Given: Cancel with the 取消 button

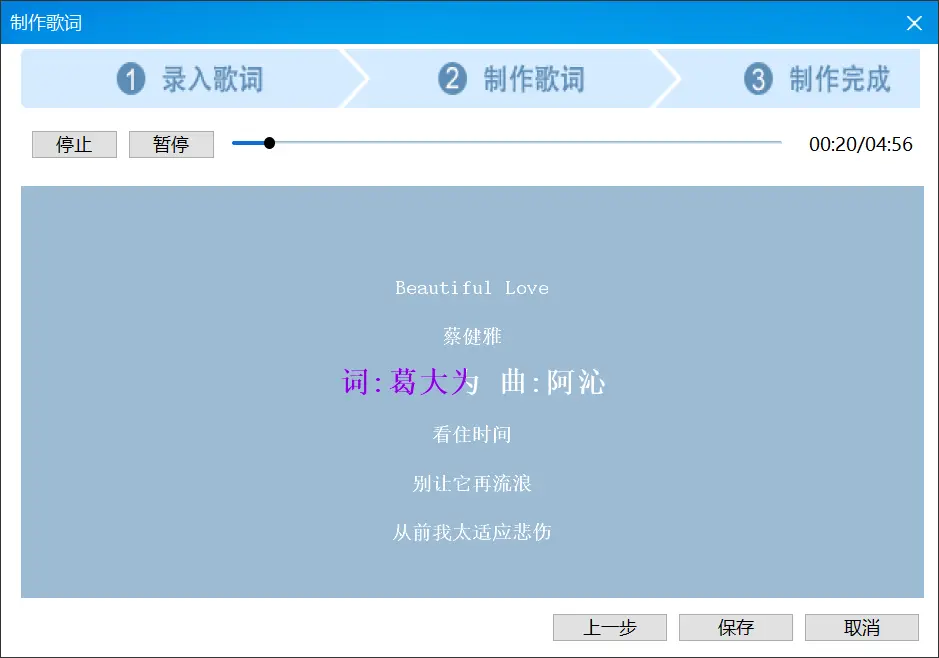Looking at the screenshot, I should [862, 627].
